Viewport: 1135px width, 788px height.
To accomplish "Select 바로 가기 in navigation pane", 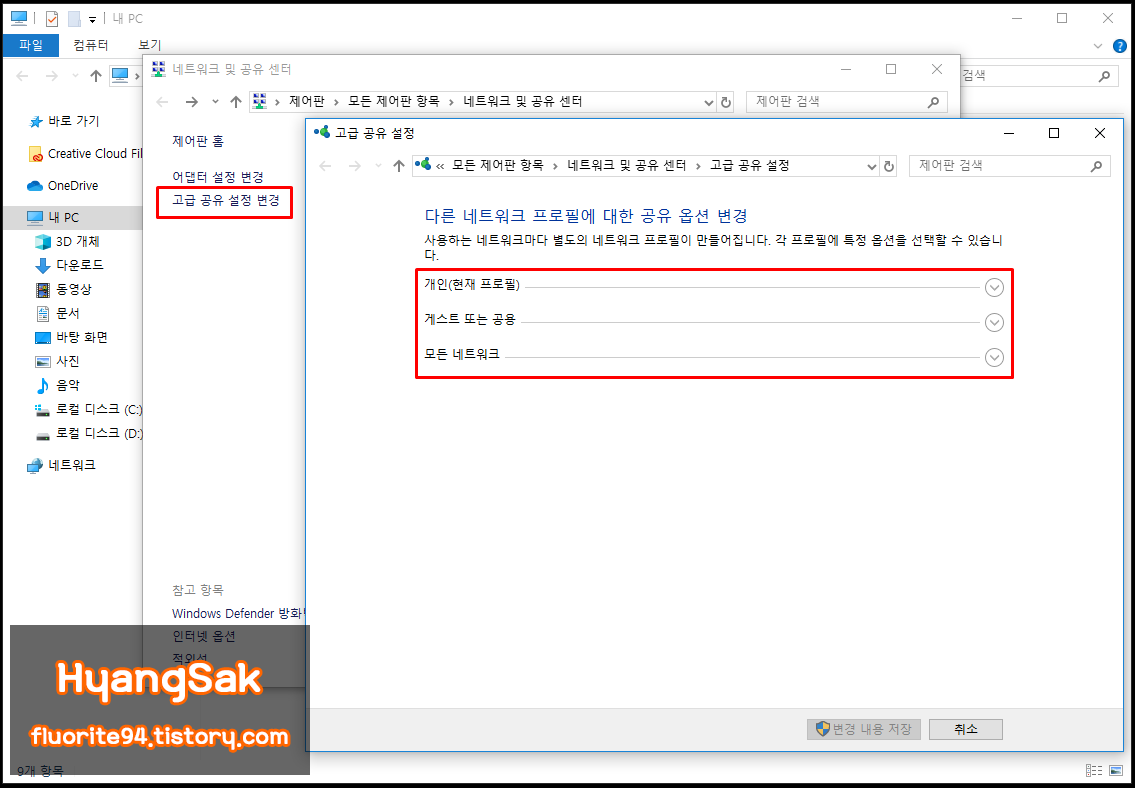I will pos(73,122).
